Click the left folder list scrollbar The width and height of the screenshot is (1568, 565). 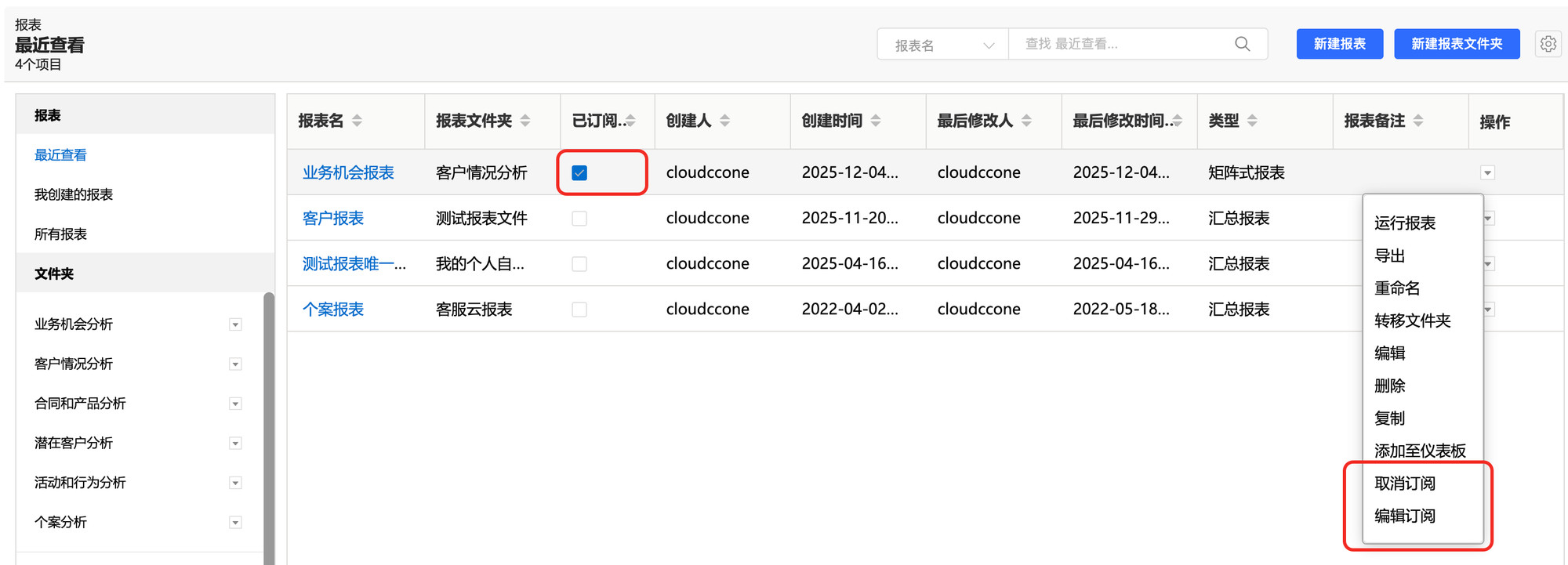click(269, 423)
